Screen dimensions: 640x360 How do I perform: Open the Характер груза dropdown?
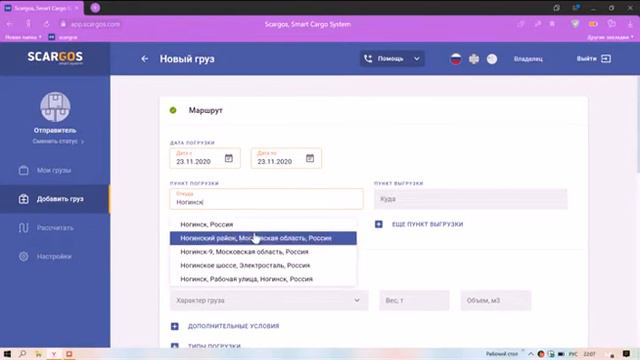269,300
